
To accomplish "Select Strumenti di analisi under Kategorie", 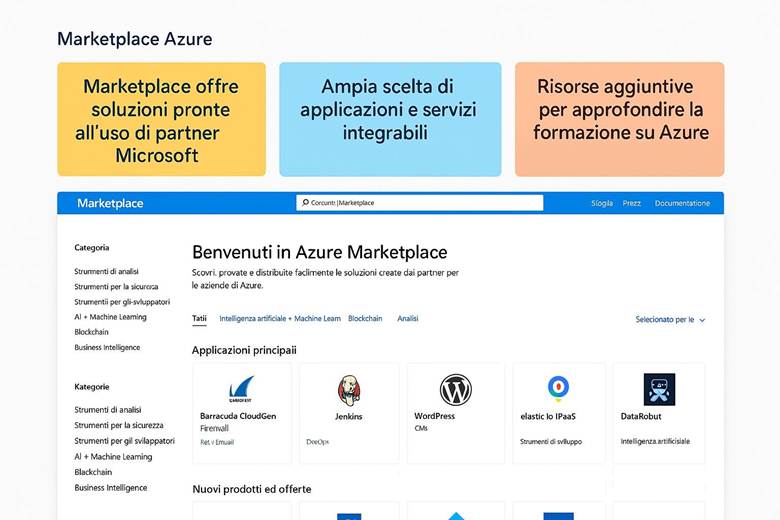I will pos(107,410).
